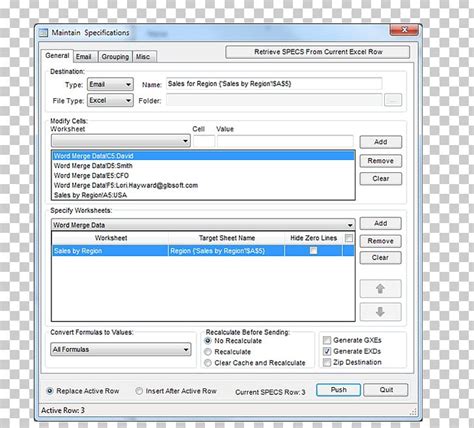Click Clear in Specify Worksheets section
The width and height of the screenshot is (474, 428).
[x=380, y=258]
